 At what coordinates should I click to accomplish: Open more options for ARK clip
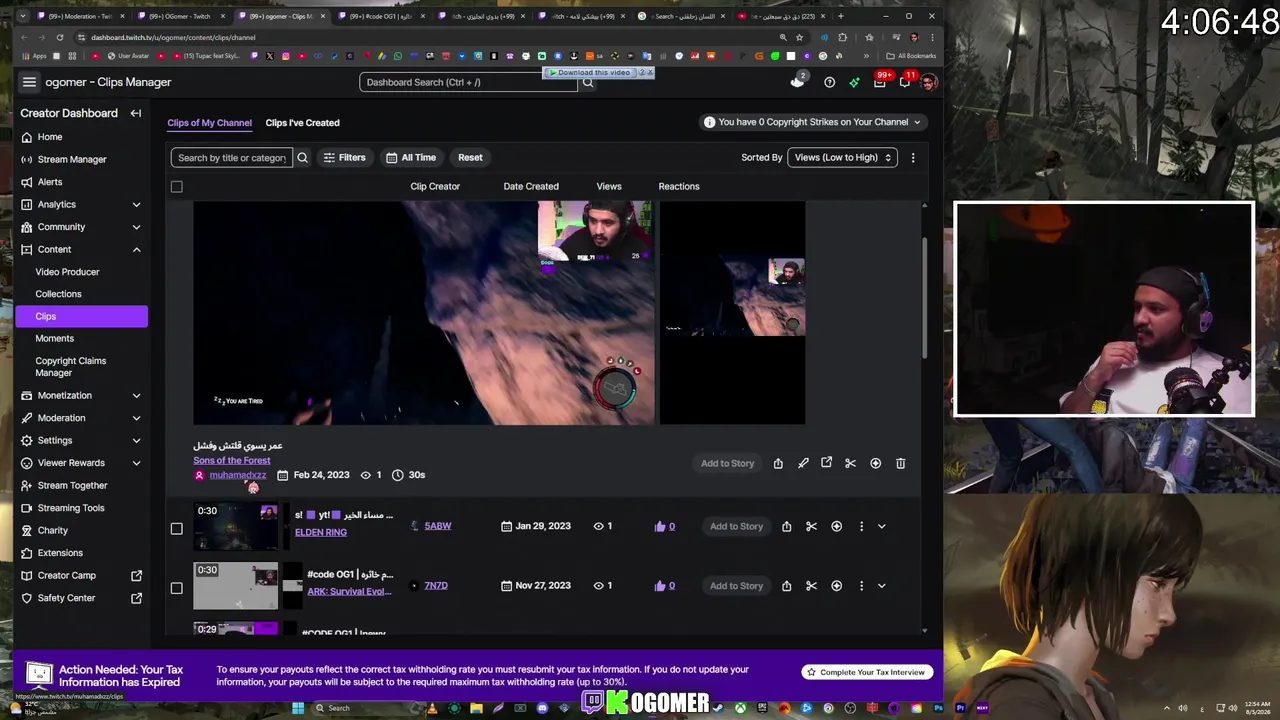click(x=861, y=586)
